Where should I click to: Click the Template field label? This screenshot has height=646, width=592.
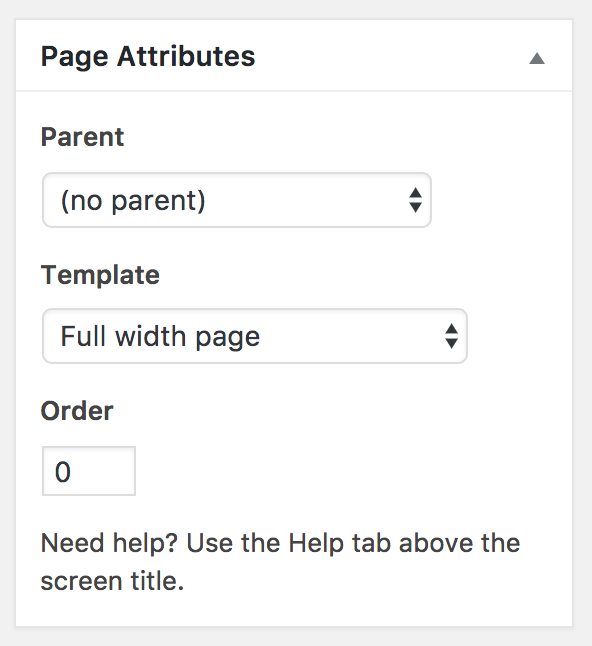[x=100, y=275]
